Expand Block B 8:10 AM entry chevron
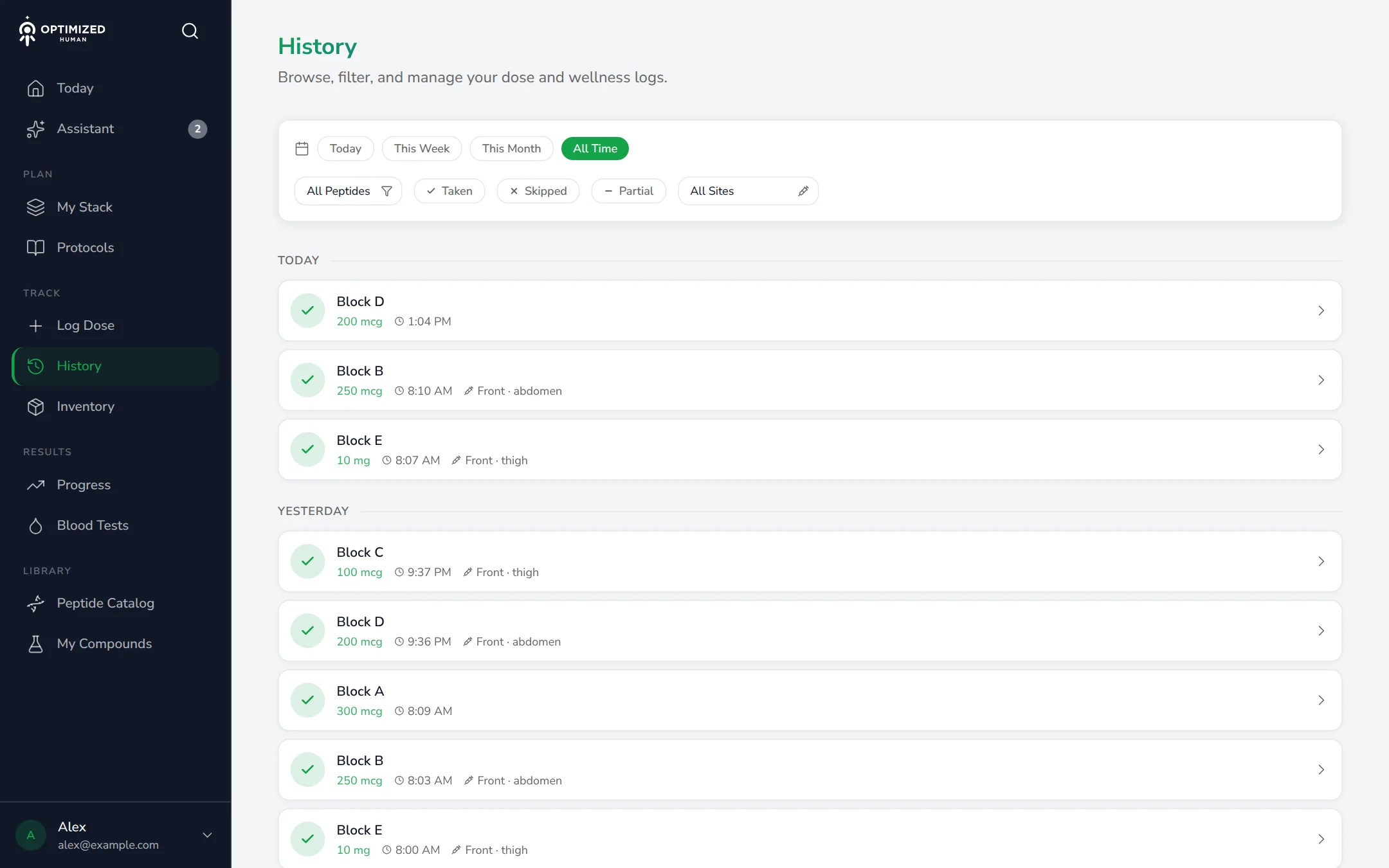1389x868 pixels. [1321, 380]
